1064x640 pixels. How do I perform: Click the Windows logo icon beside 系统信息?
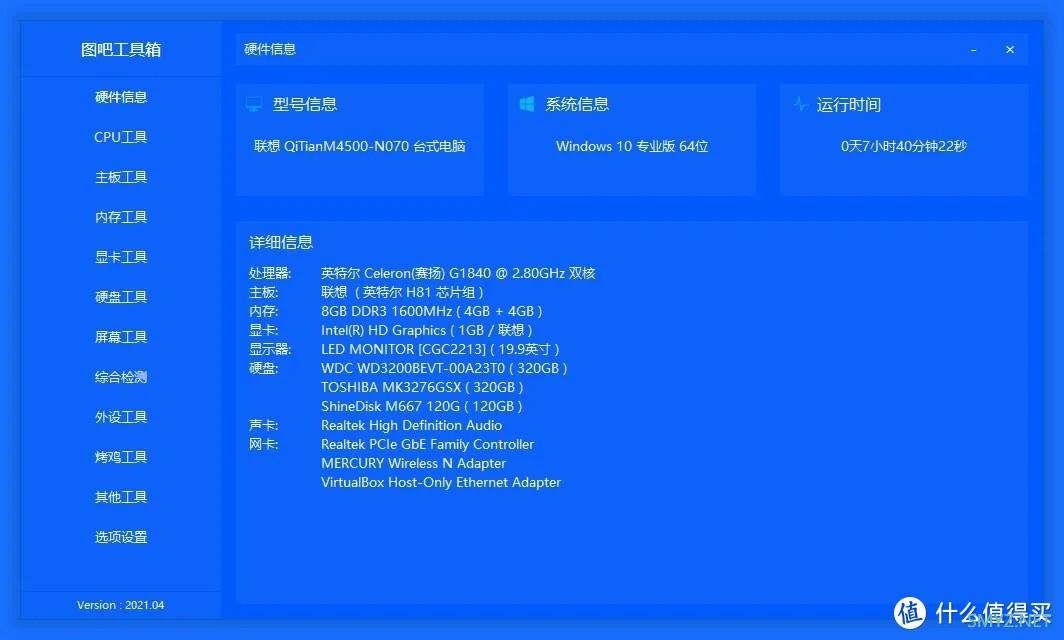tap(527, 104)
